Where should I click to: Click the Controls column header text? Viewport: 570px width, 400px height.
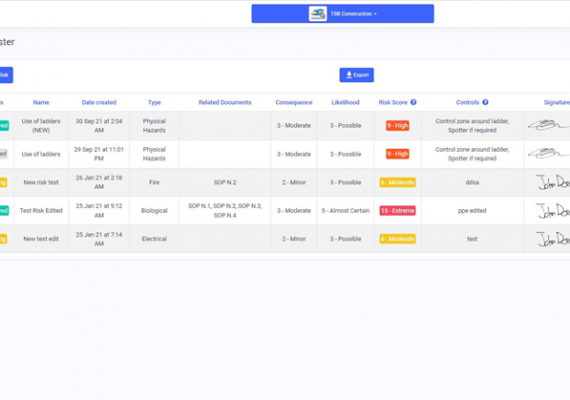click(x=467, y=103)
